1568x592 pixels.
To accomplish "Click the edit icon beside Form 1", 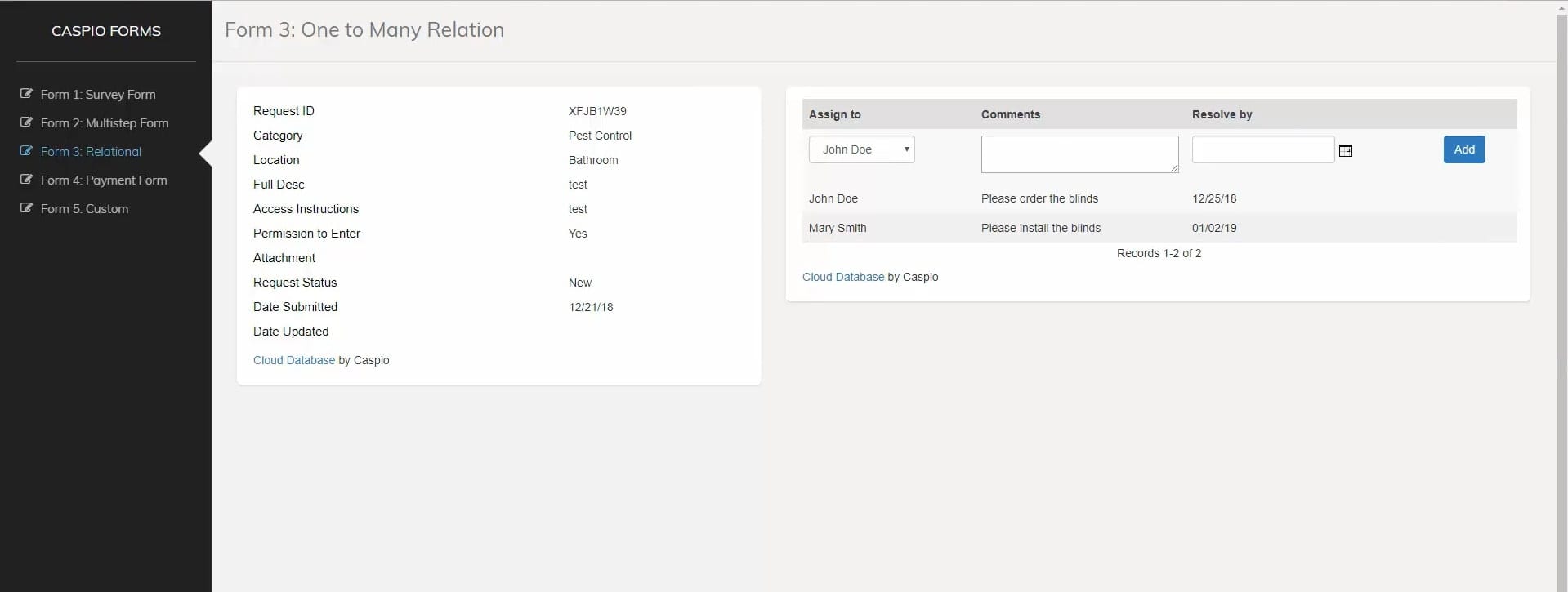I will pyautogui.click(x=26, y=94).
